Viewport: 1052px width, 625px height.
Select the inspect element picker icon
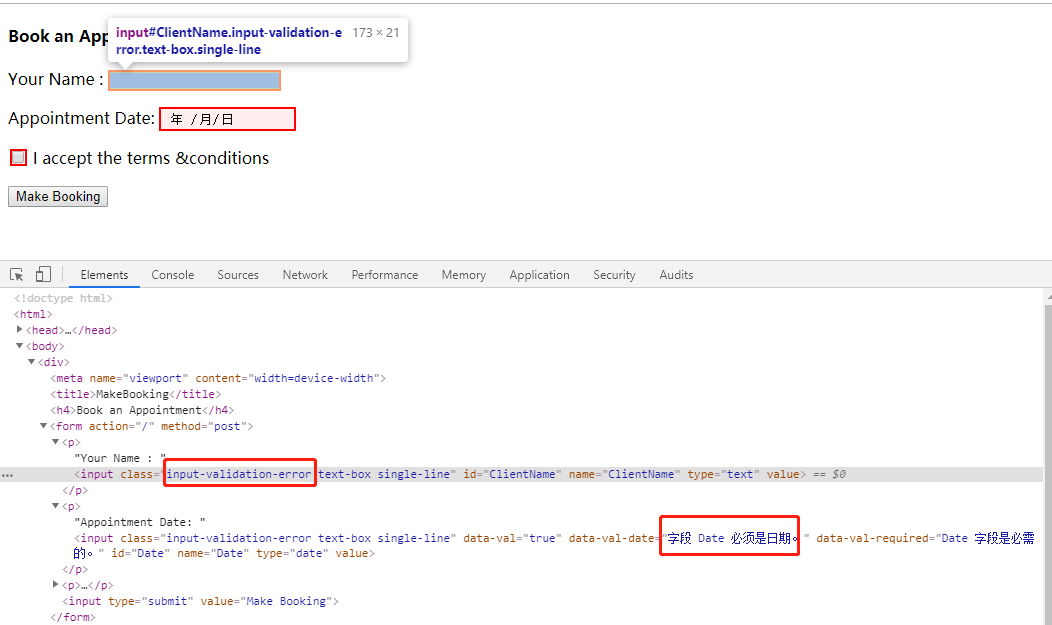click(x=17, y=274)
